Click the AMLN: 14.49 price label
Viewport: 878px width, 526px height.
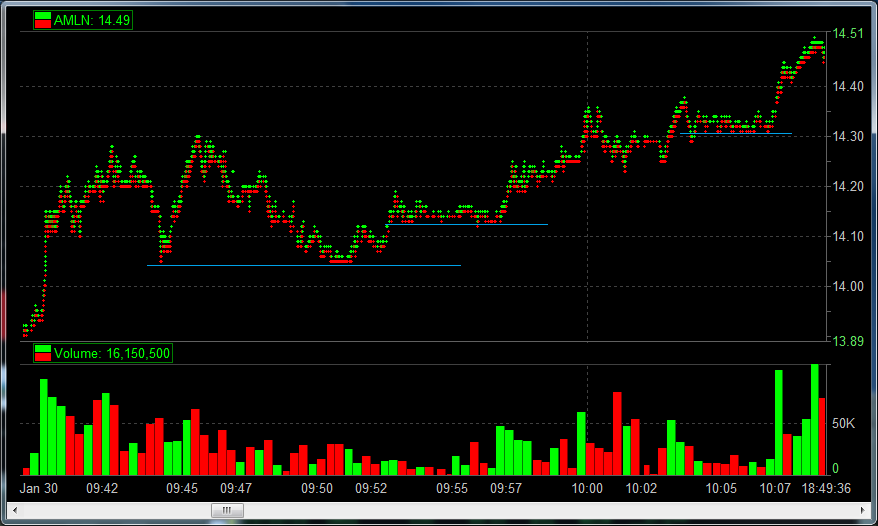pos(92,21)
